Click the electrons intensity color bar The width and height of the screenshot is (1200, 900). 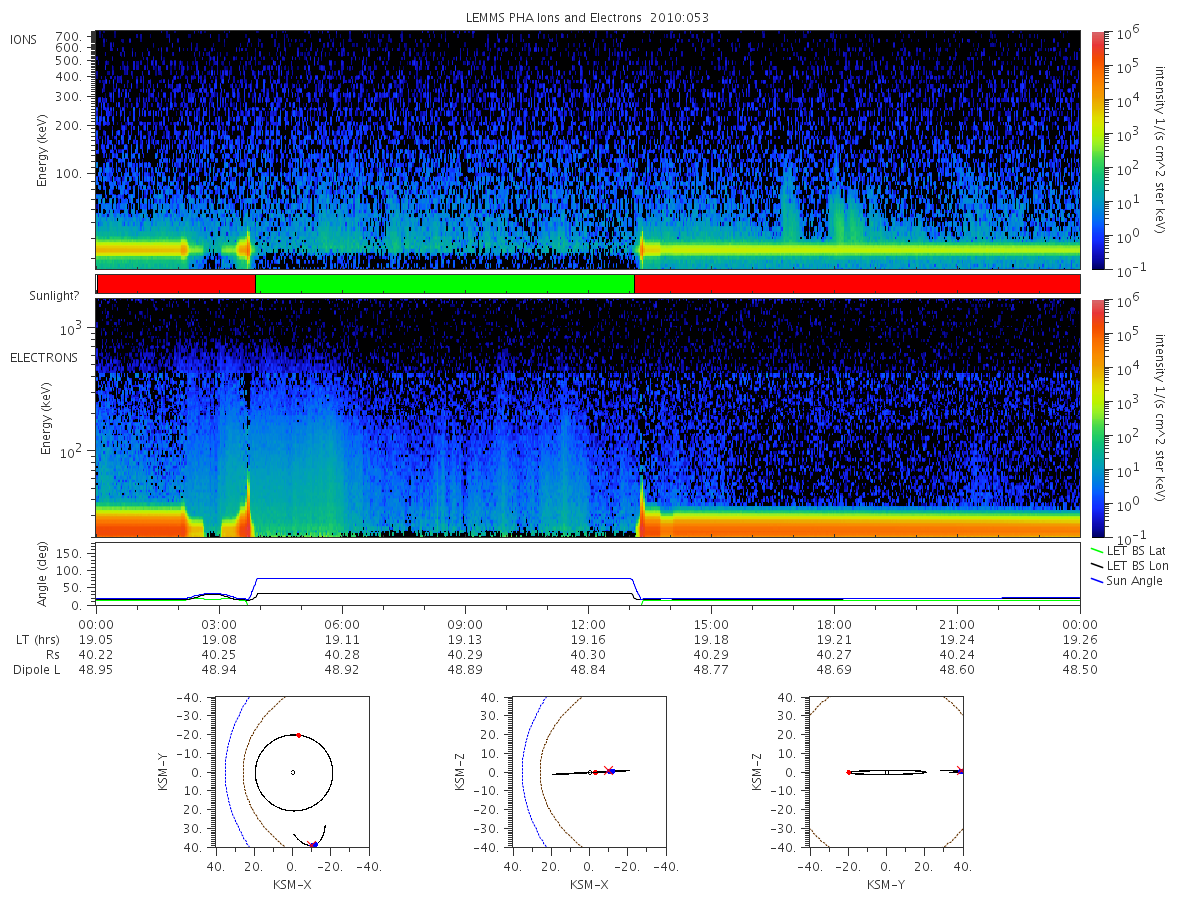[x=1097, y=418]
